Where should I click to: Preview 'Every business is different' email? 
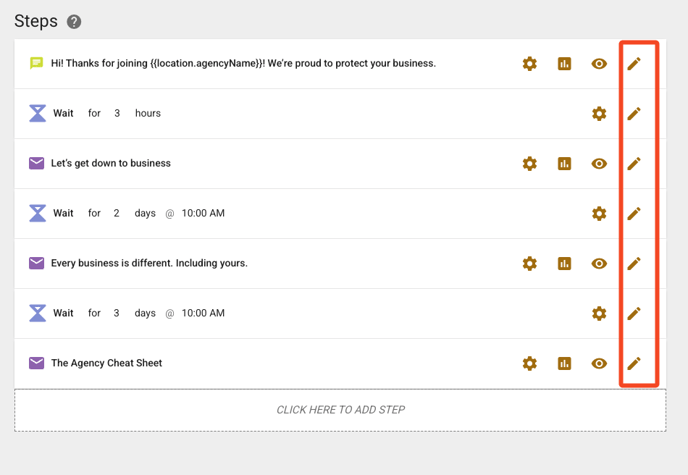[x=599, y=264]
